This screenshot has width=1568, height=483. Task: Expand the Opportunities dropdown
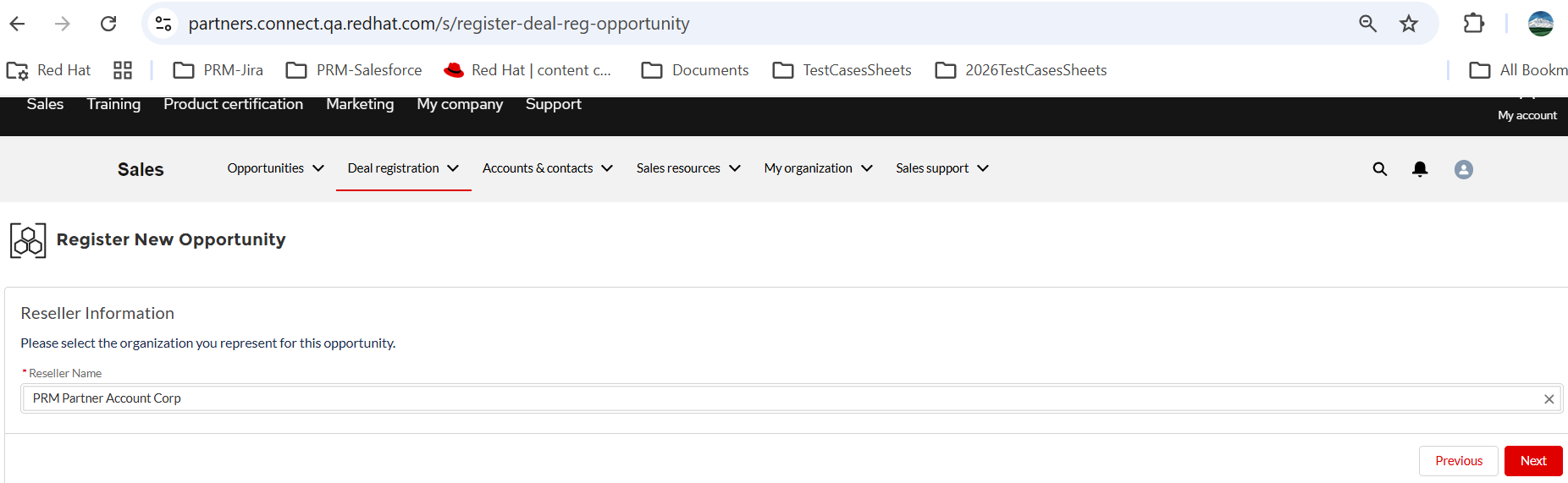275,168
